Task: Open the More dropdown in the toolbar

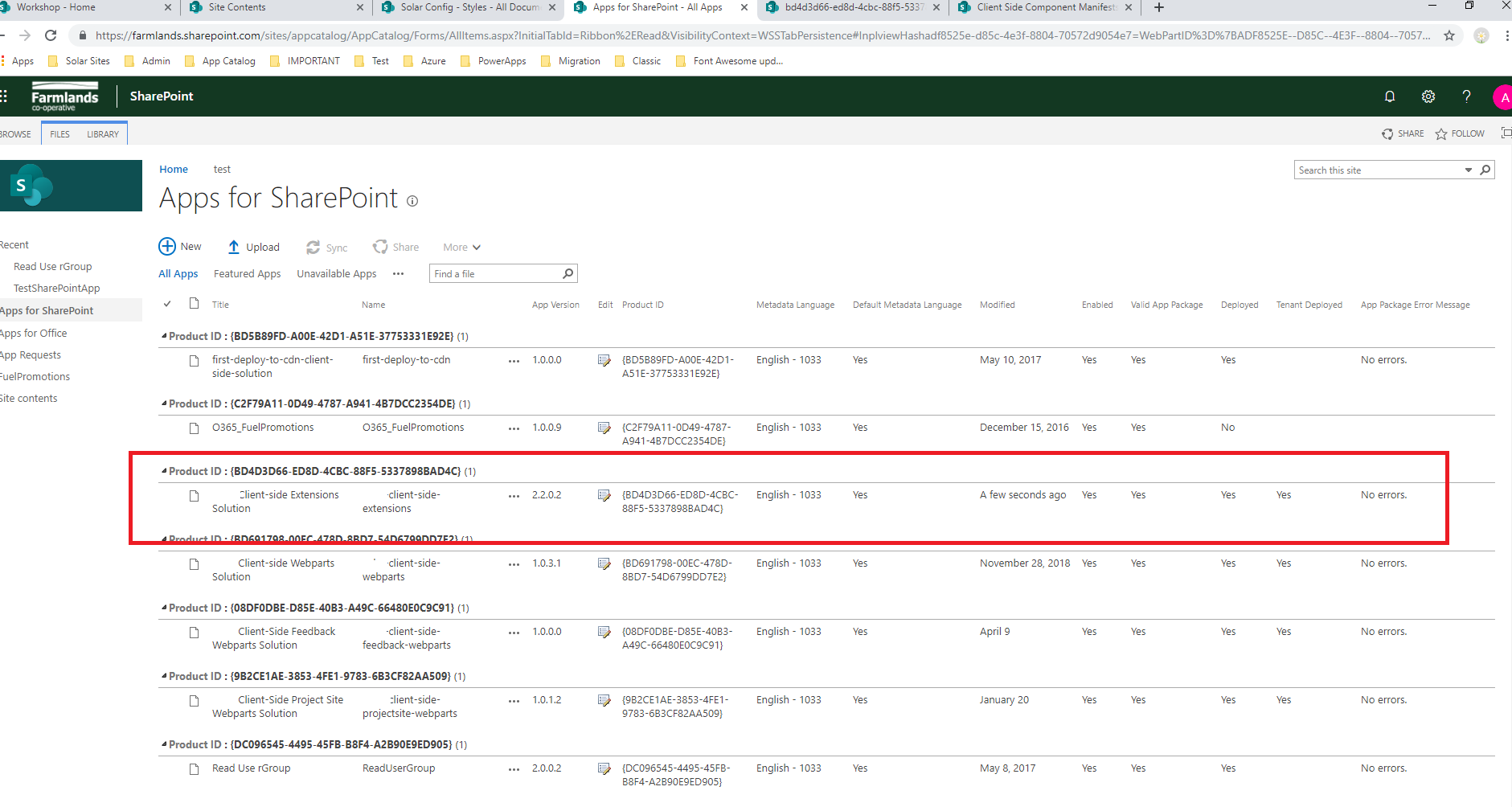Action: click(x=461, y=247)
